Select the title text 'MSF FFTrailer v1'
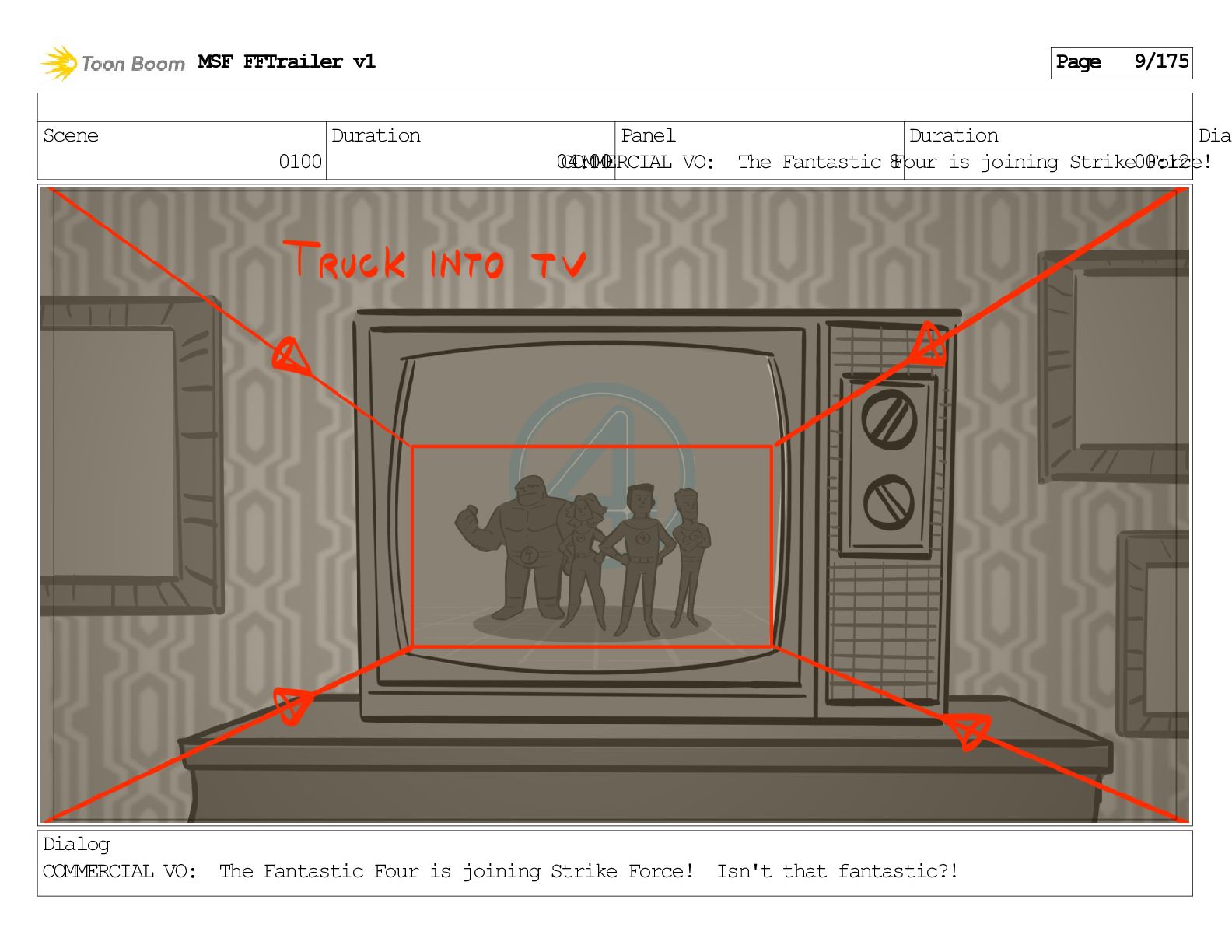 click(286, 61)
